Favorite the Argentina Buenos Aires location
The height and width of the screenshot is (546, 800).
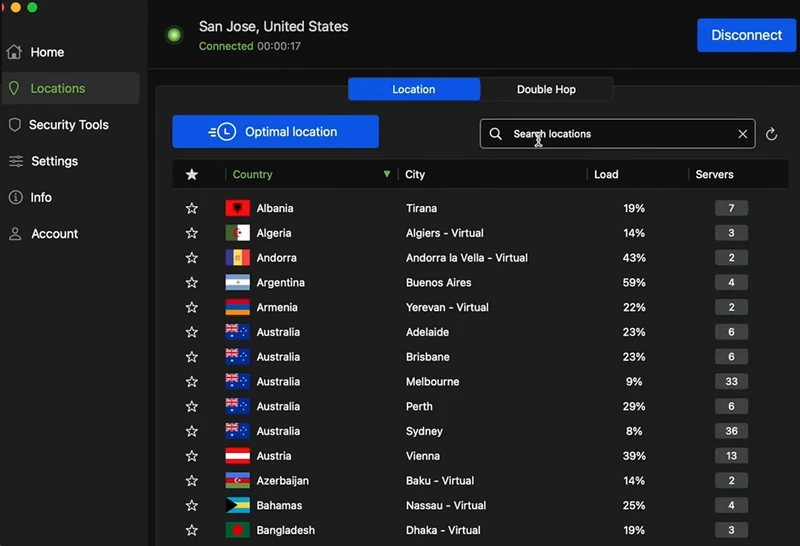192,283
